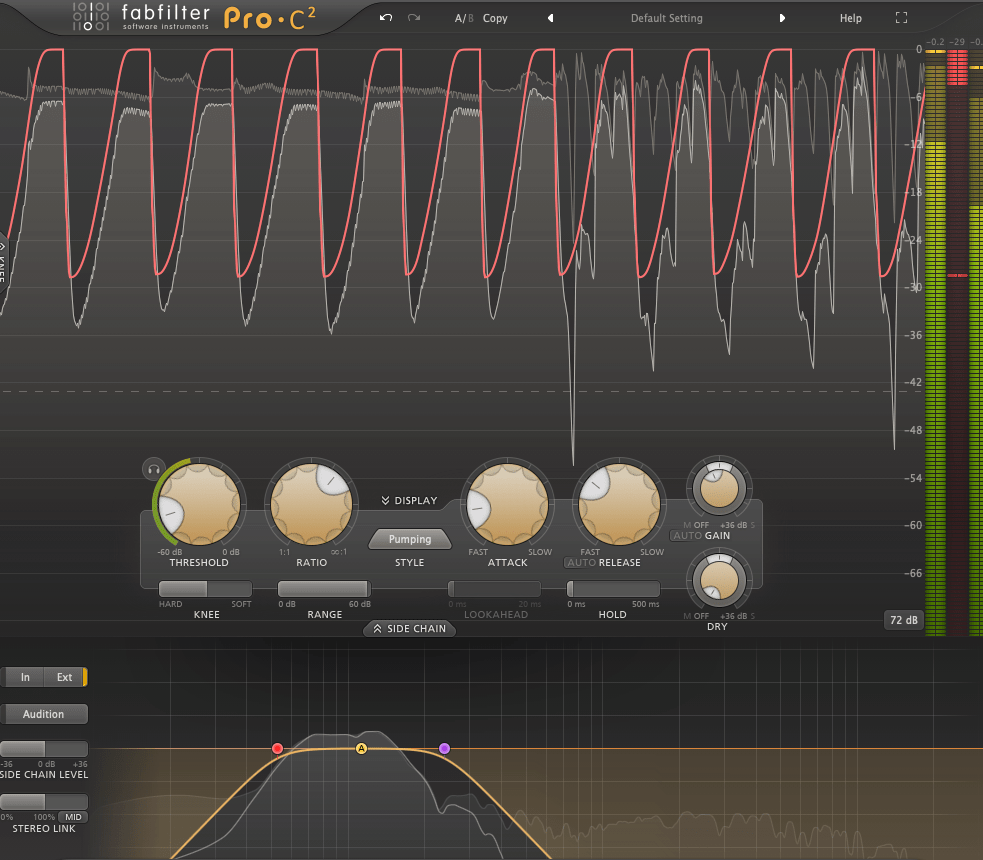Toggle full screen mode icon
The image size is (983, 860).
tap(901, 18)
